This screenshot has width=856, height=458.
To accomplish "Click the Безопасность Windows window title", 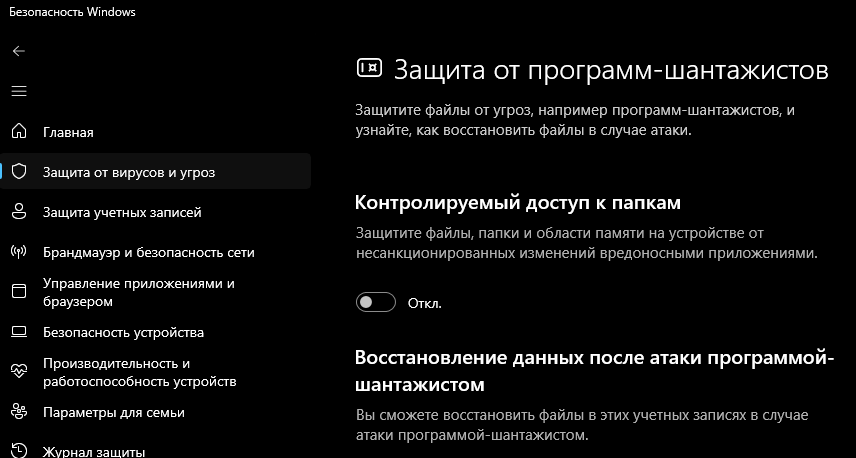I will 72,11.
